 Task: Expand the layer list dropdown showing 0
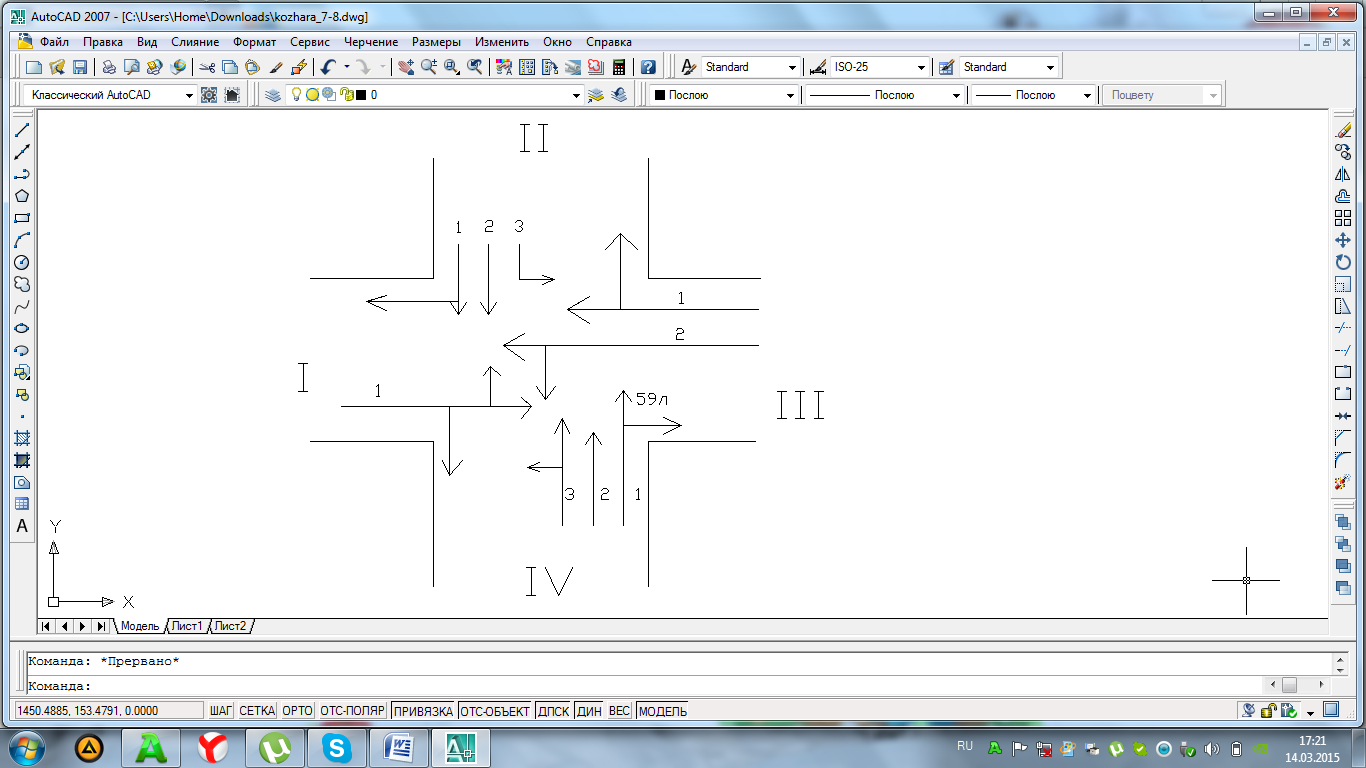point(575,95)
